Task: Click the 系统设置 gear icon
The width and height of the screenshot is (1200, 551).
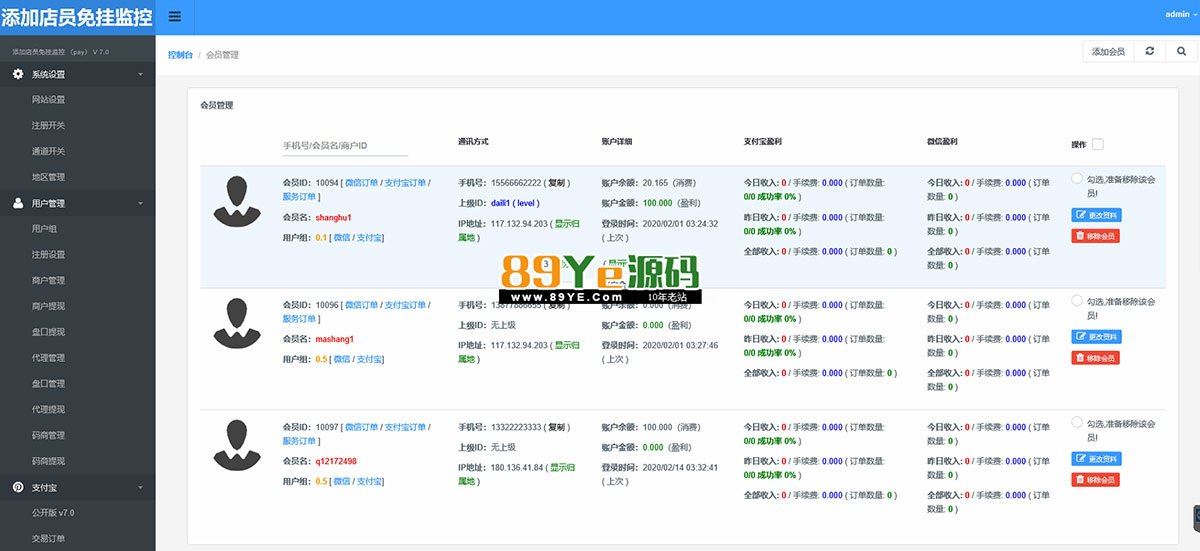Action: [18, 74]
